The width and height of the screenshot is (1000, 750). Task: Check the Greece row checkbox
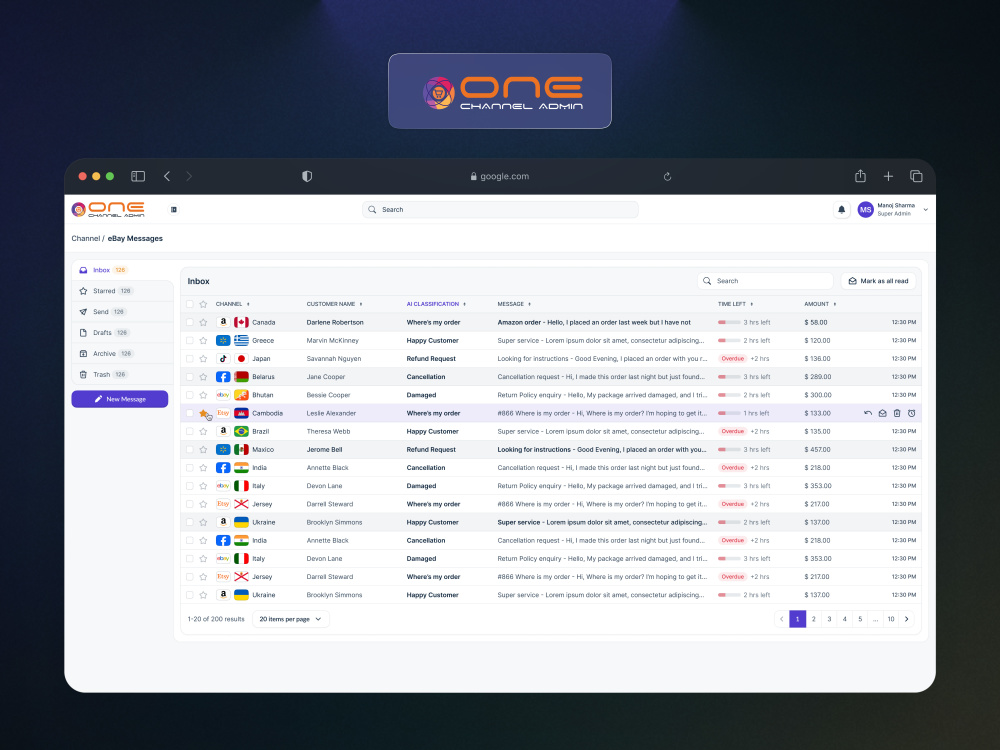(190, 341)
